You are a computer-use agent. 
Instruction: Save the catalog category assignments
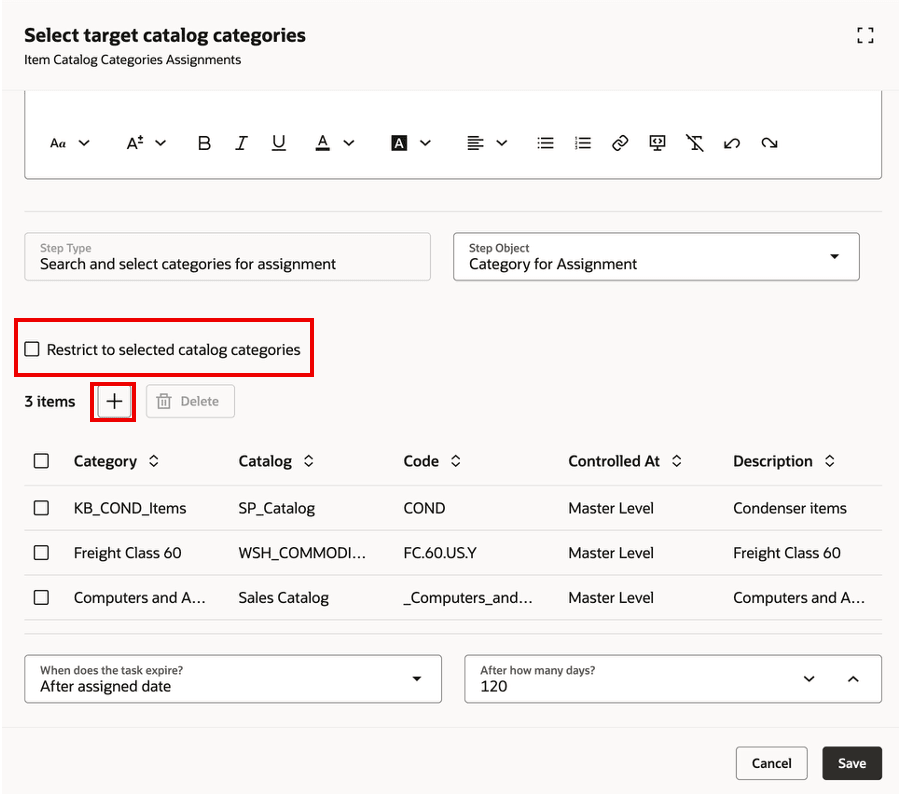[x=852, y=763]
